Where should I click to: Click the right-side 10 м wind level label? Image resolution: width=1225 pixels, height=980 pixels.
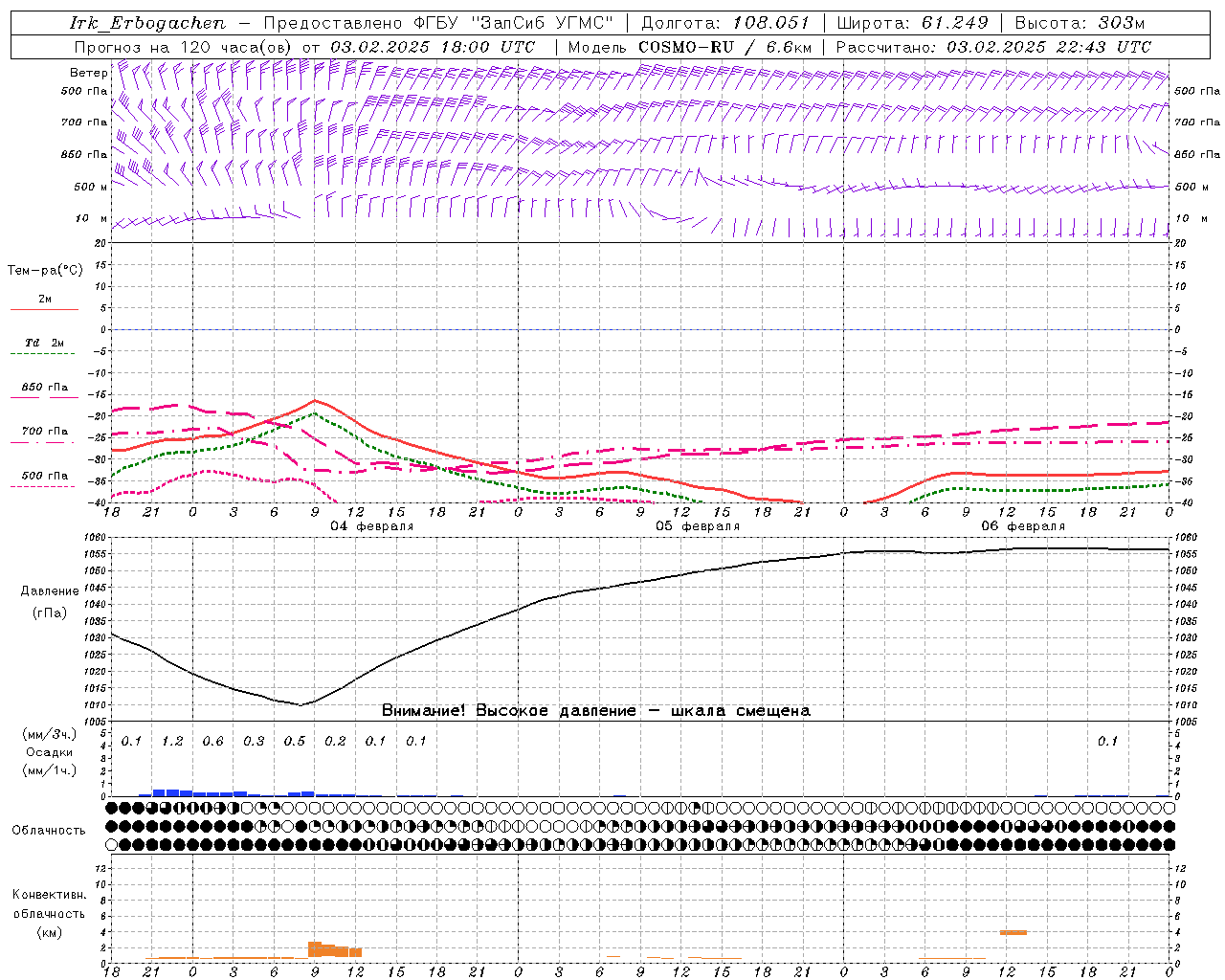(1191, 218)
